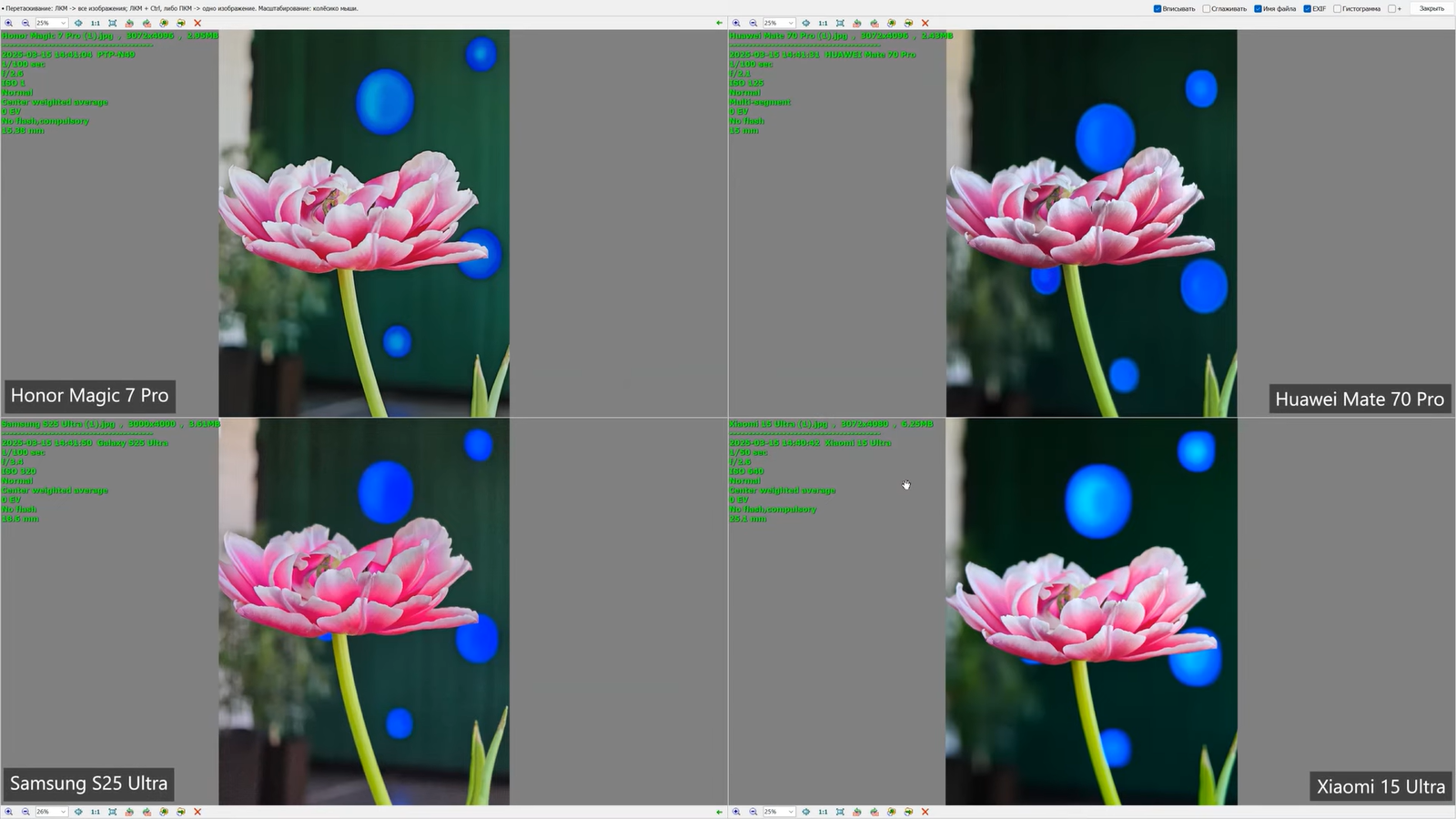Click the green arrow in the Huawei panel toolbar
Screen dimensions: 1456x819
pos(720,23)
